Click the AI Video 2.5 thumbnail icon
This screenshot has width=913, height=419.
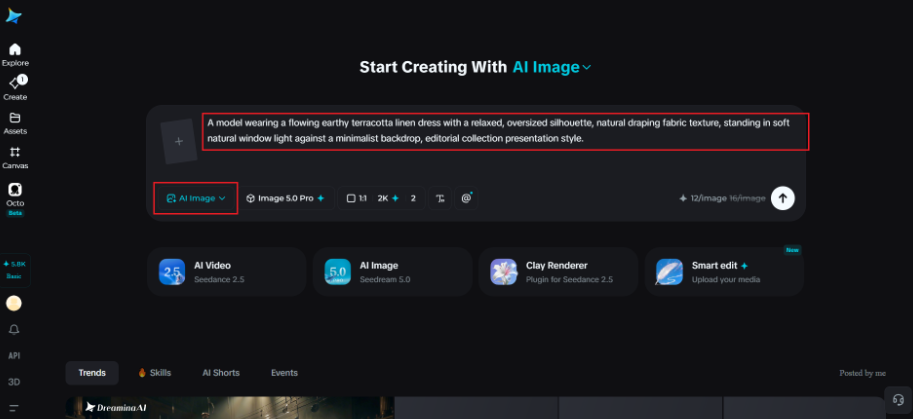click(x=172, y=272)
